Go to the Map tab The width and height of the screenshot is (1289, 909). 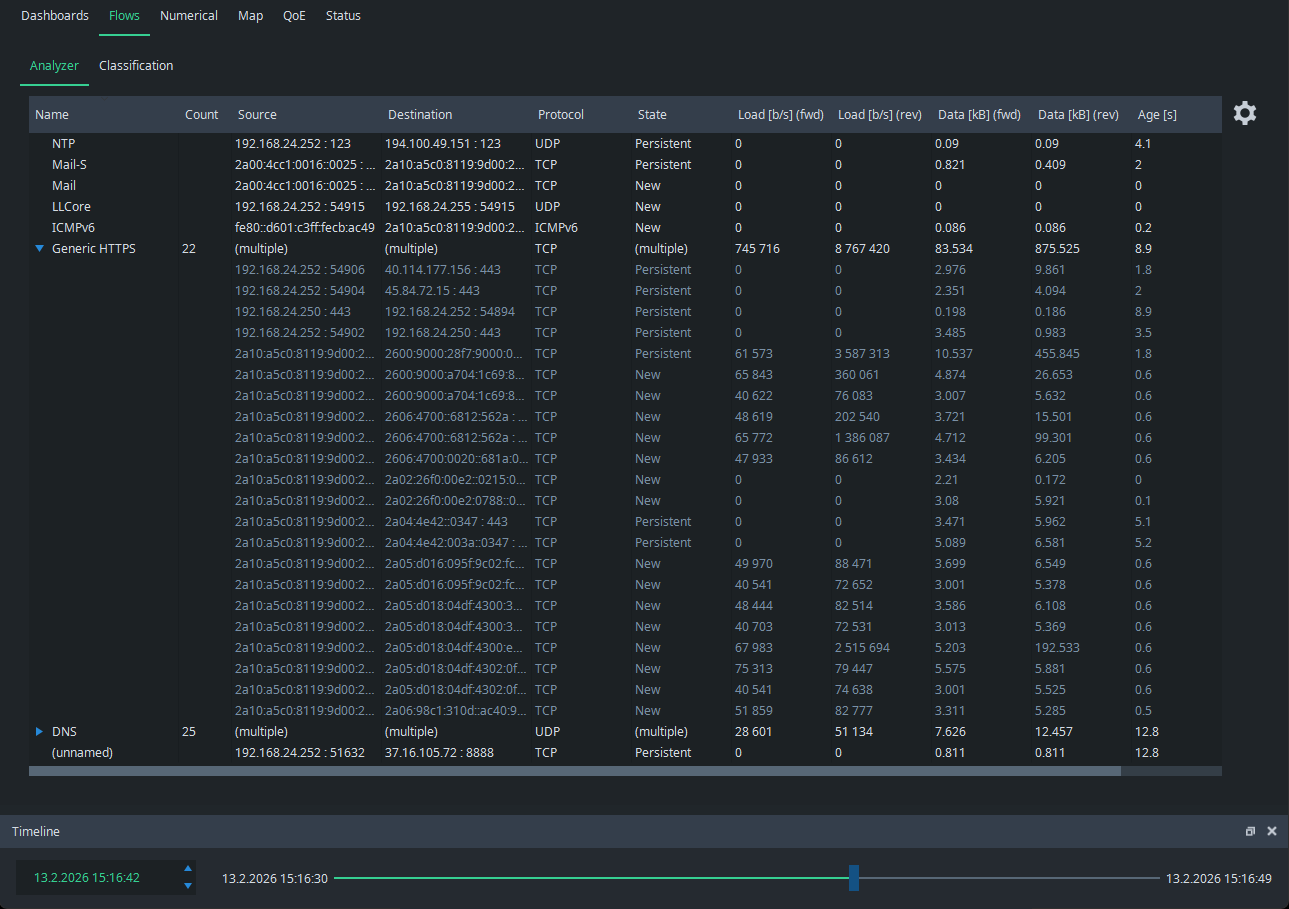[250, 16]
